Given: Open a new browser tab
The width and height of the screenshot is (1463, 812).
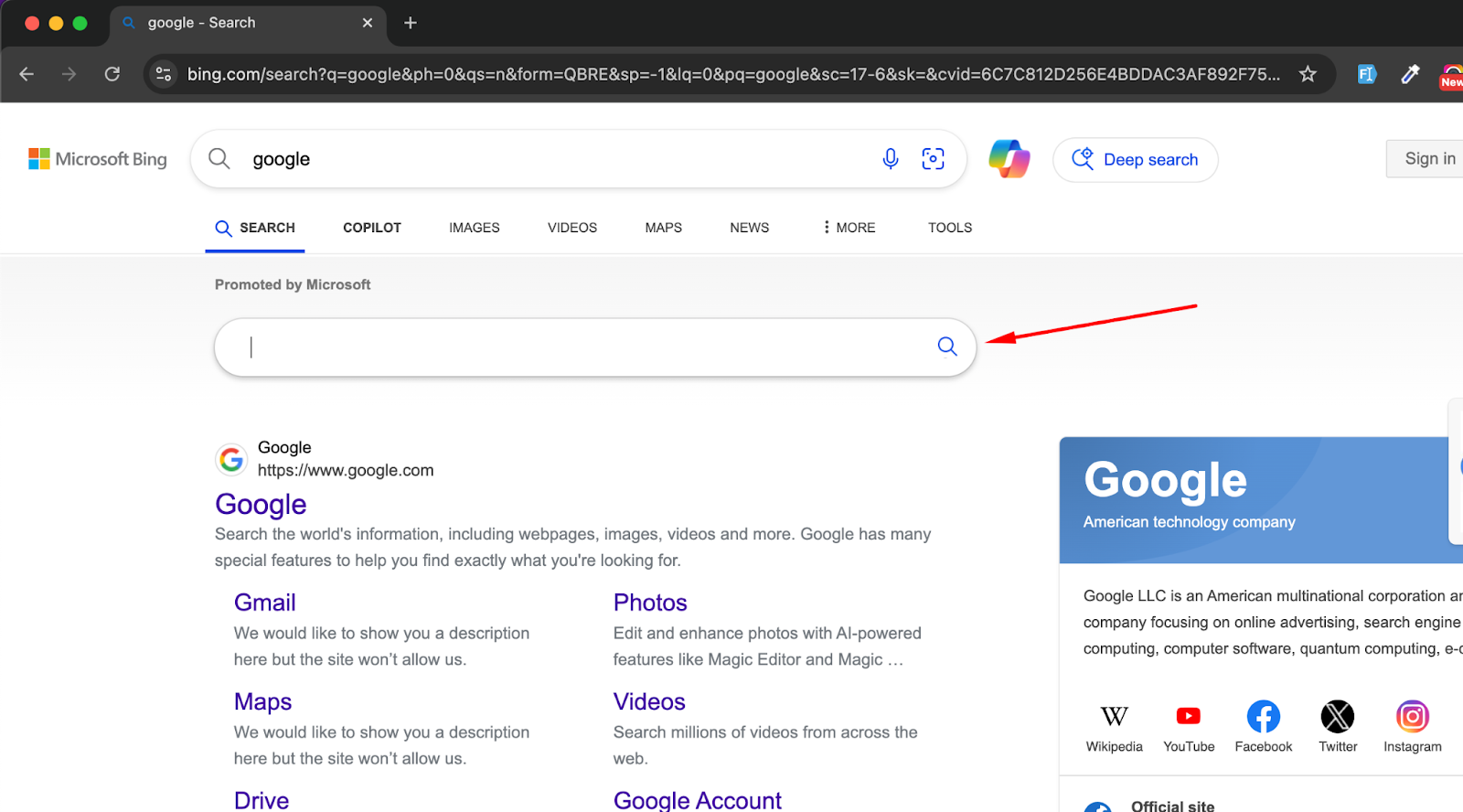Looking at the screenshot, I should (411, 23).
